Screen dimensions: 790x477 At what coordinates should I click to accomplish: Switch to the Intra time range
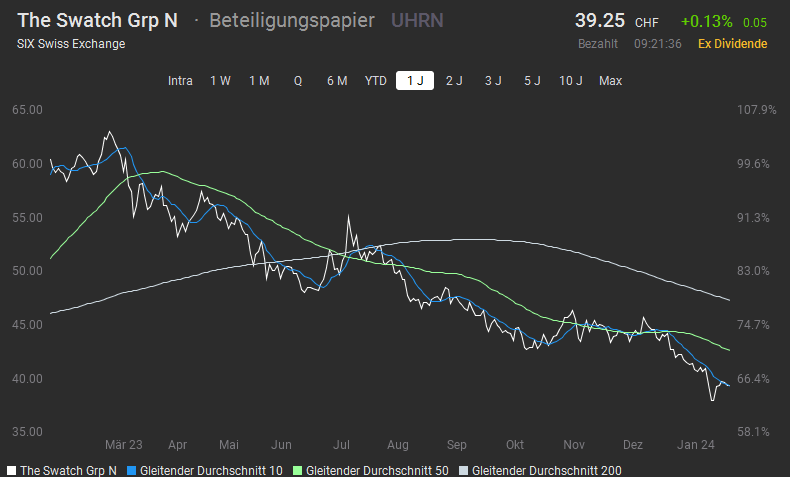180,81
